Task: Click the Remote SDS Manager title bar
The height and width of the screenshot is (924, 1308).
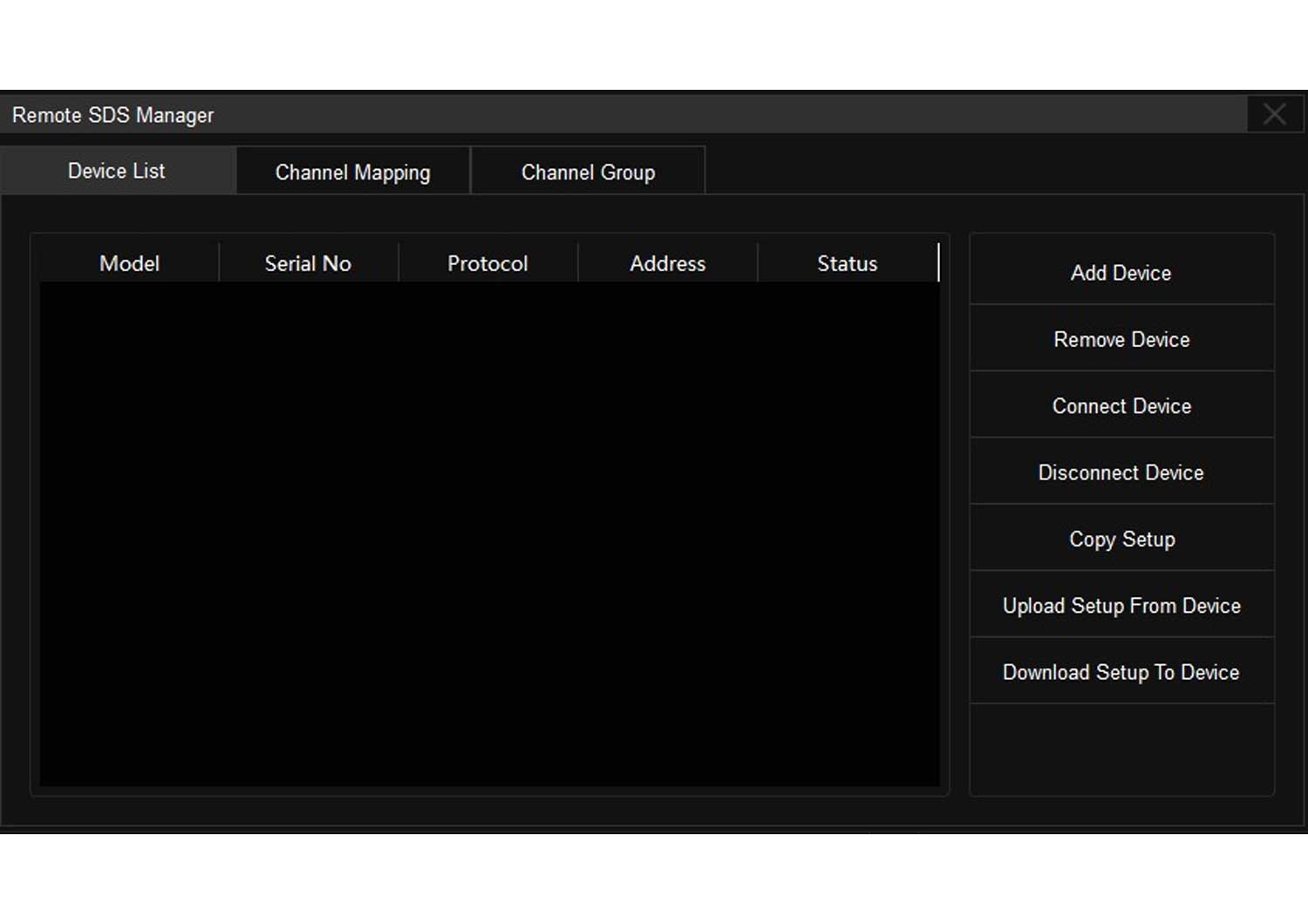Action: [610, 114]
